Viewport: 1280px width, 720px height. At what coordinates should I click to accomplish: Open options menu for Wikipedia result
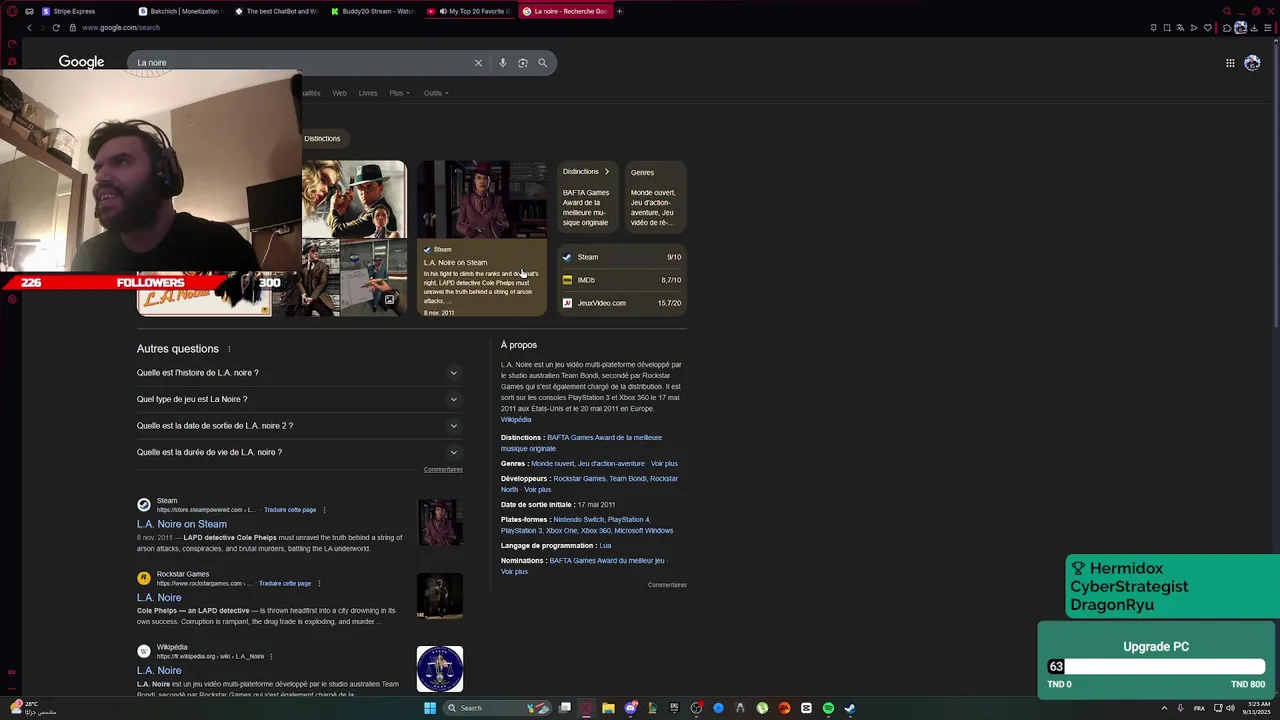[x=271, y=656]
